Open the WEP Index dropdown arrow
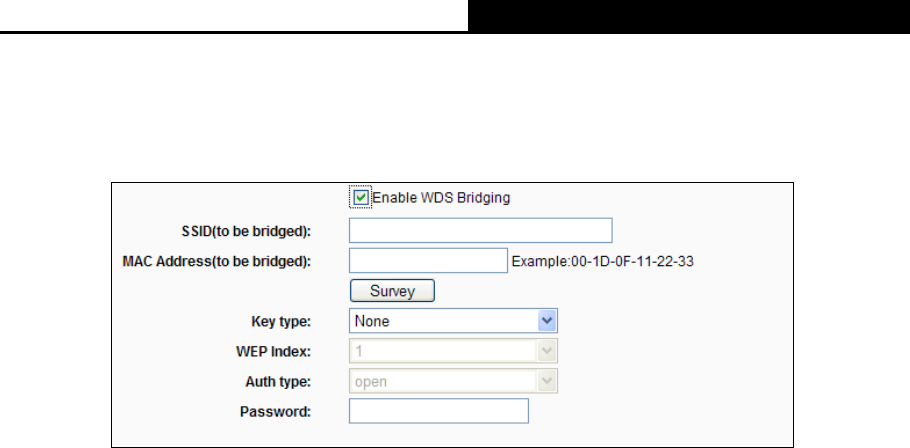The height and width of the screenshot is (448, 910). pos(546,351)
